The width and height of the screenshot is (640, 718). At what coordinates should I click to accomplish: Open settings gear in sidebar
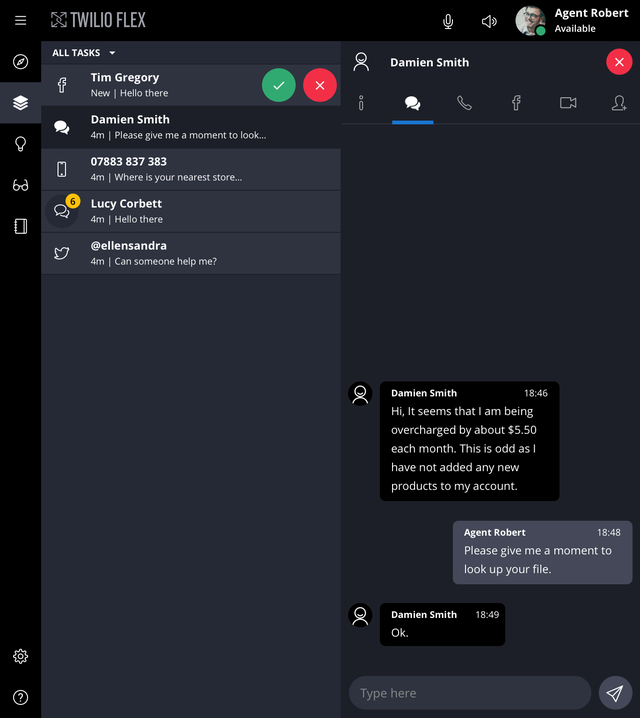[x=20, y=656]
